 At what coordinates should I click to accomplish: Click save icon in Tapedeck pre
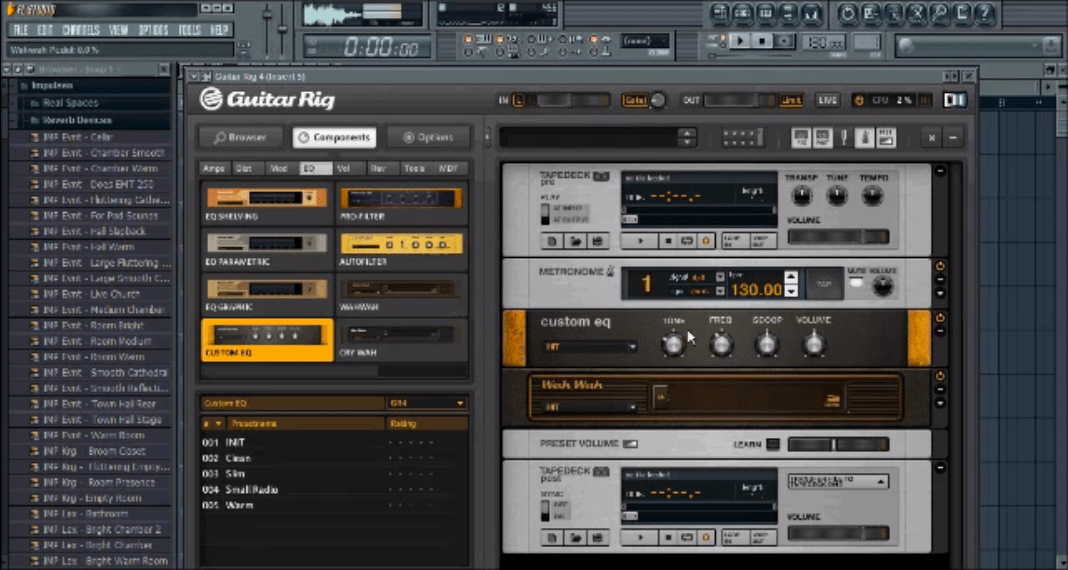[598, 240]
